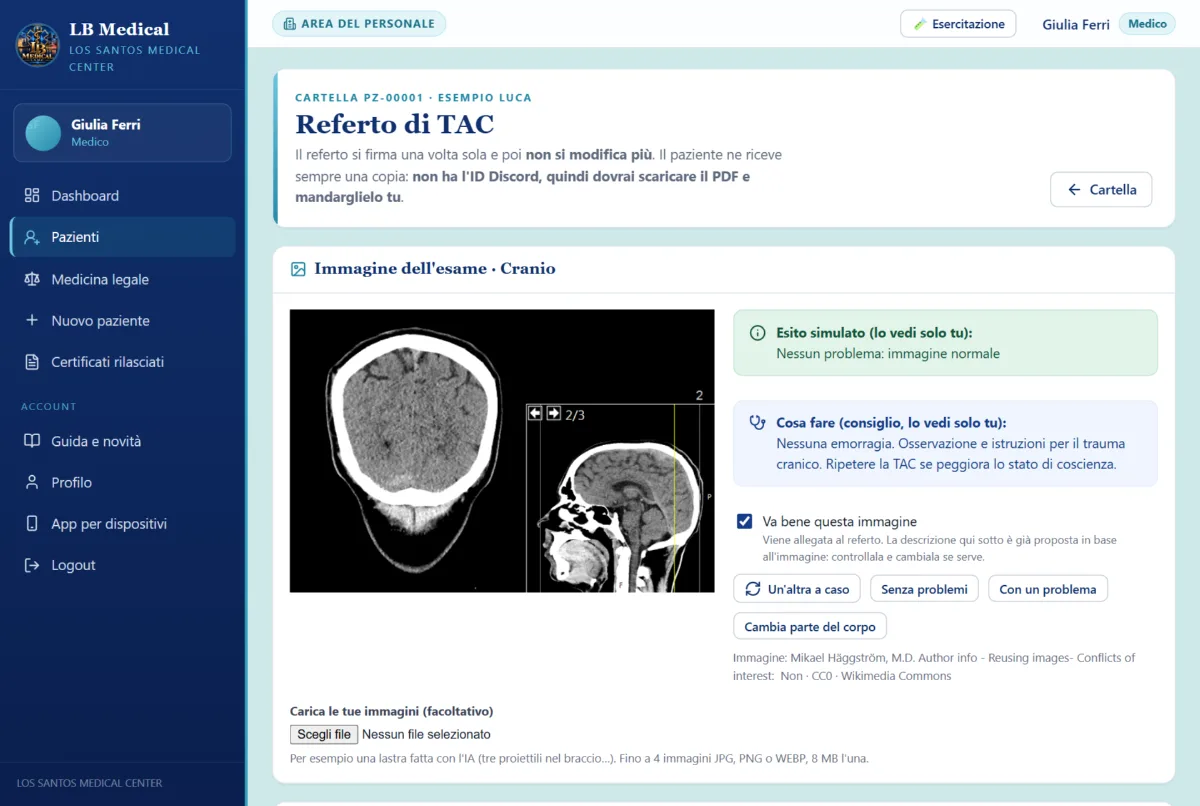Viewport: 1200px width, 806px height.
Task: Open Guida e novità
Action: point(122,441)
